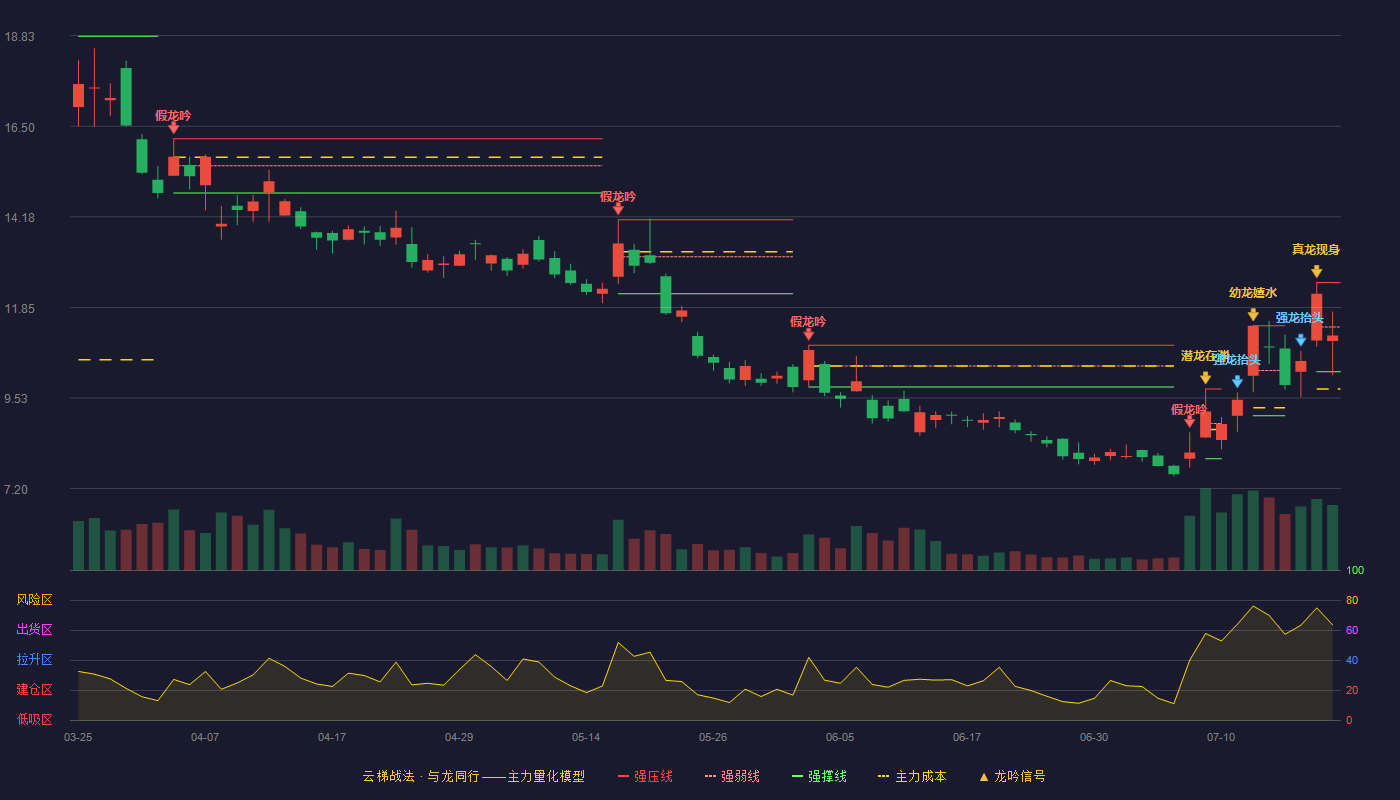
Task: Click the 假龙吟 red arrow near 06-05
Action: (808, 334)
